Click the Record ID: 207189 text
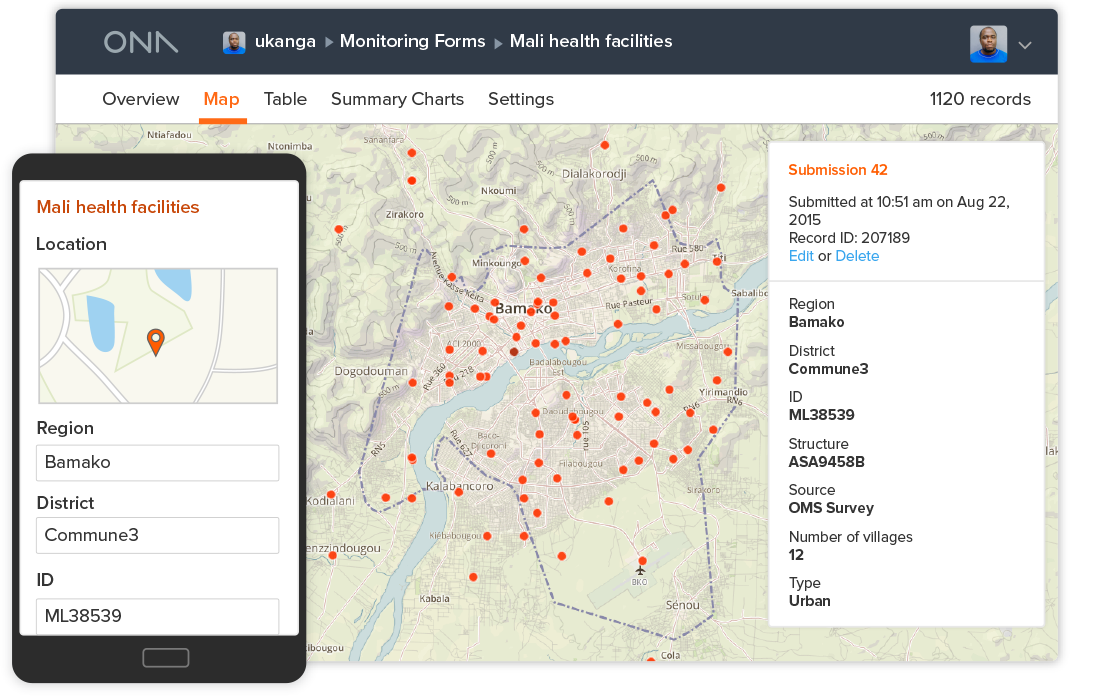 (849, 238)
